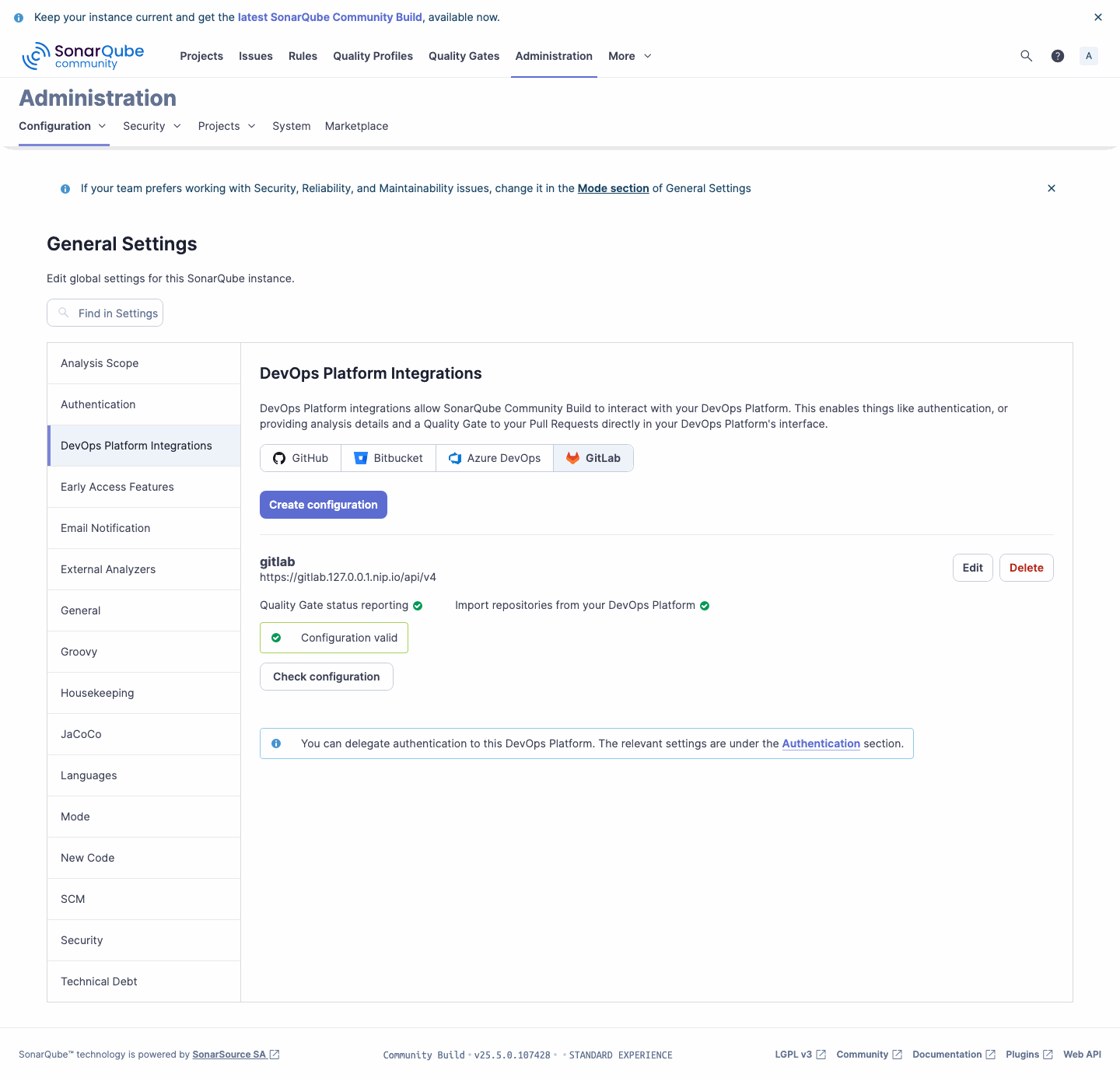Click external link icon next to LGPL v3
The height and width of the screenshot is (1081, 1120).
[821, 1055]
